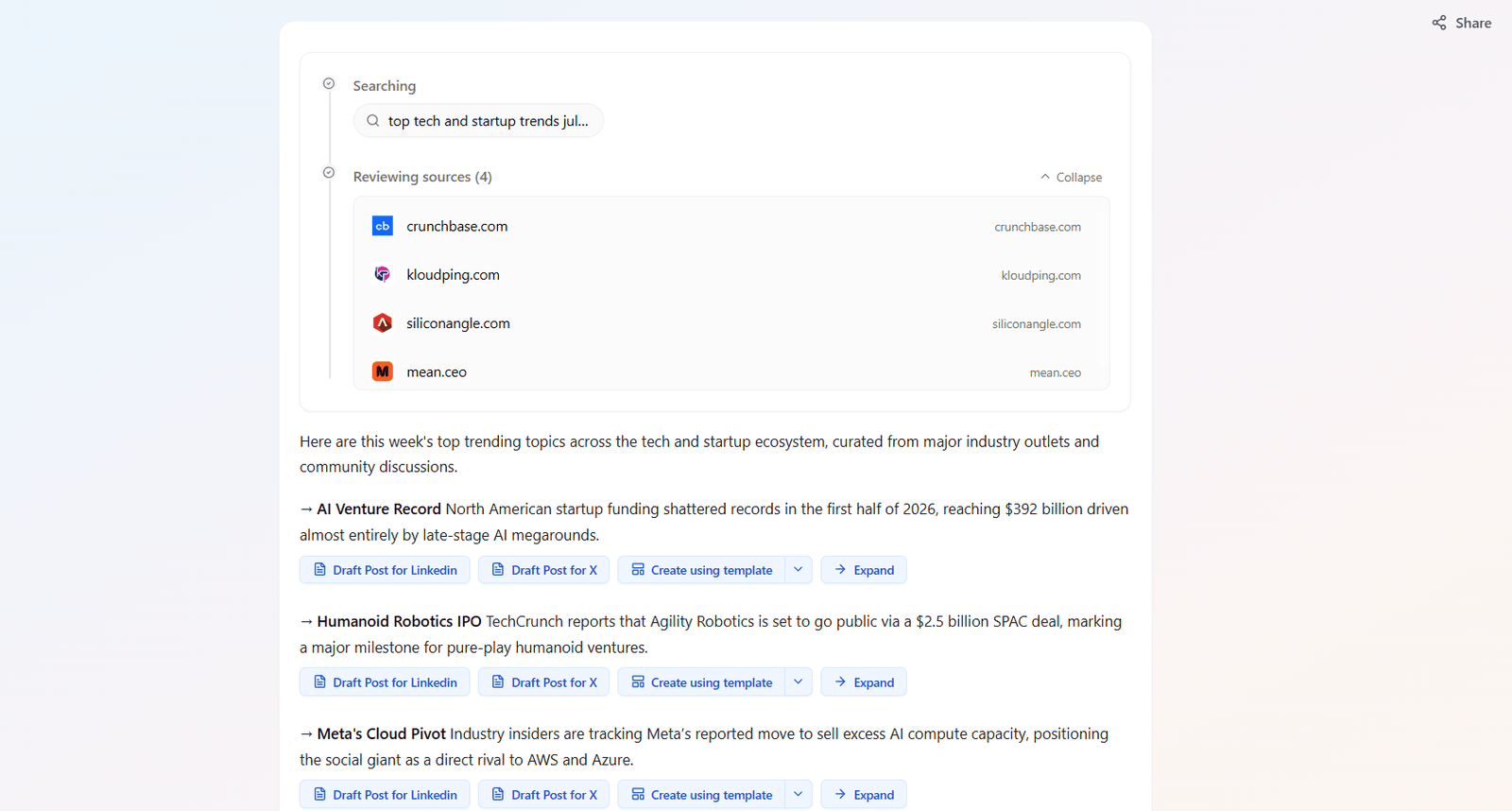Create using template for Humanoid Robotics IPO
Screen dimensions: 1512x811
[701, 682]
